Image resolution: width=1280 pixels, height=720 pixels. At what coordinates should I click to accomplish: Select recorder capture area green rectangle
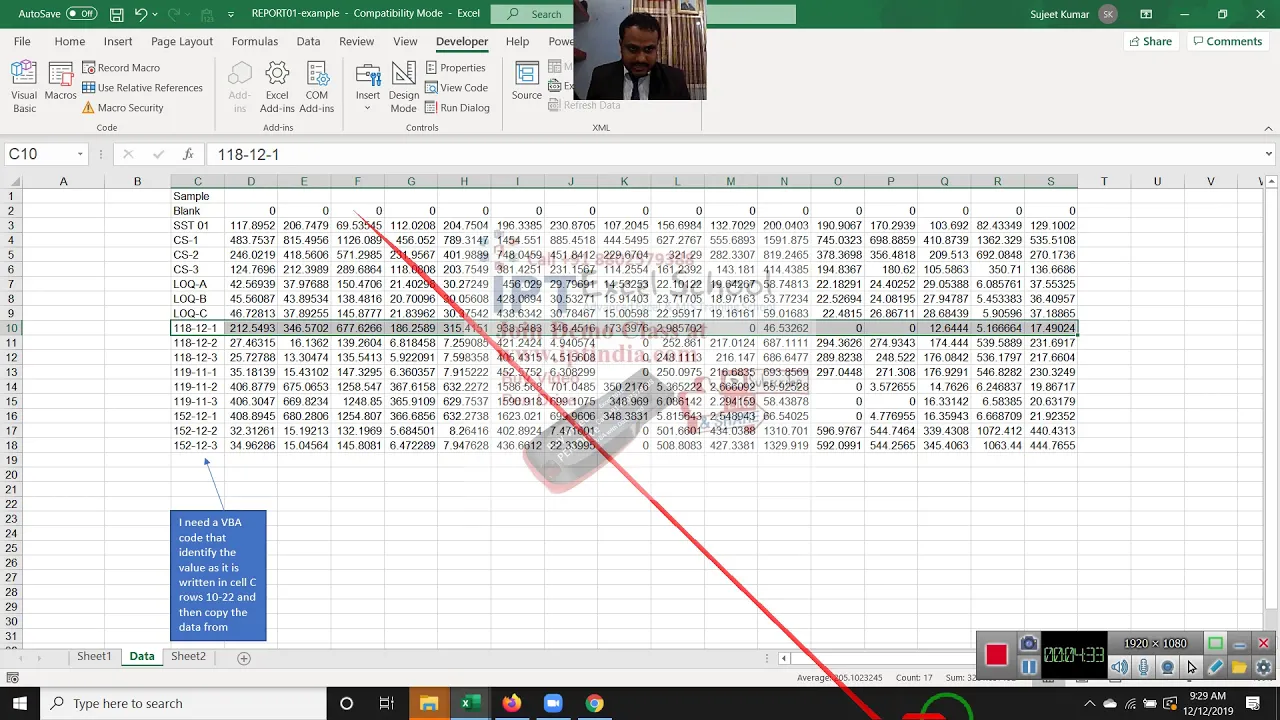(1215, 643)
